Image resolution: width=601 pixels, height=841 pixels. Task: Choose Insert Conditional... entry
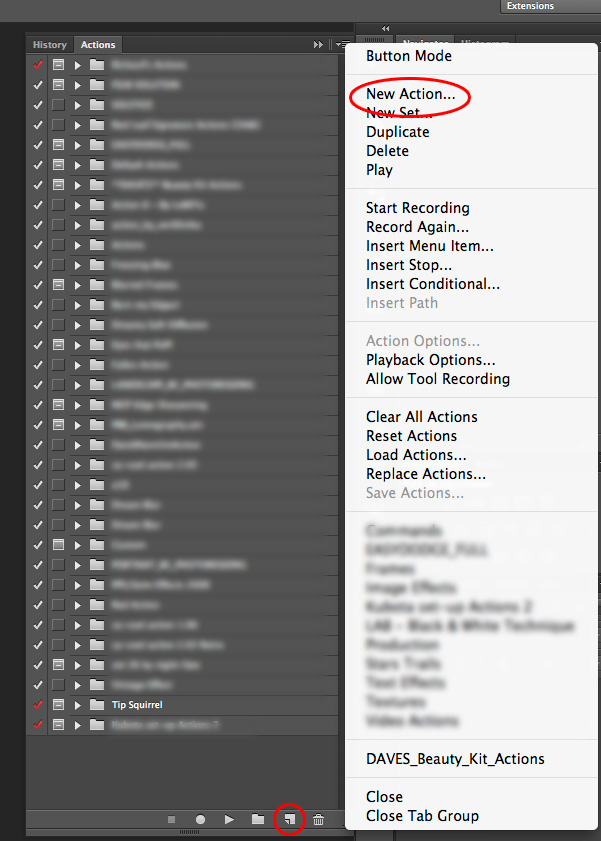433,284
